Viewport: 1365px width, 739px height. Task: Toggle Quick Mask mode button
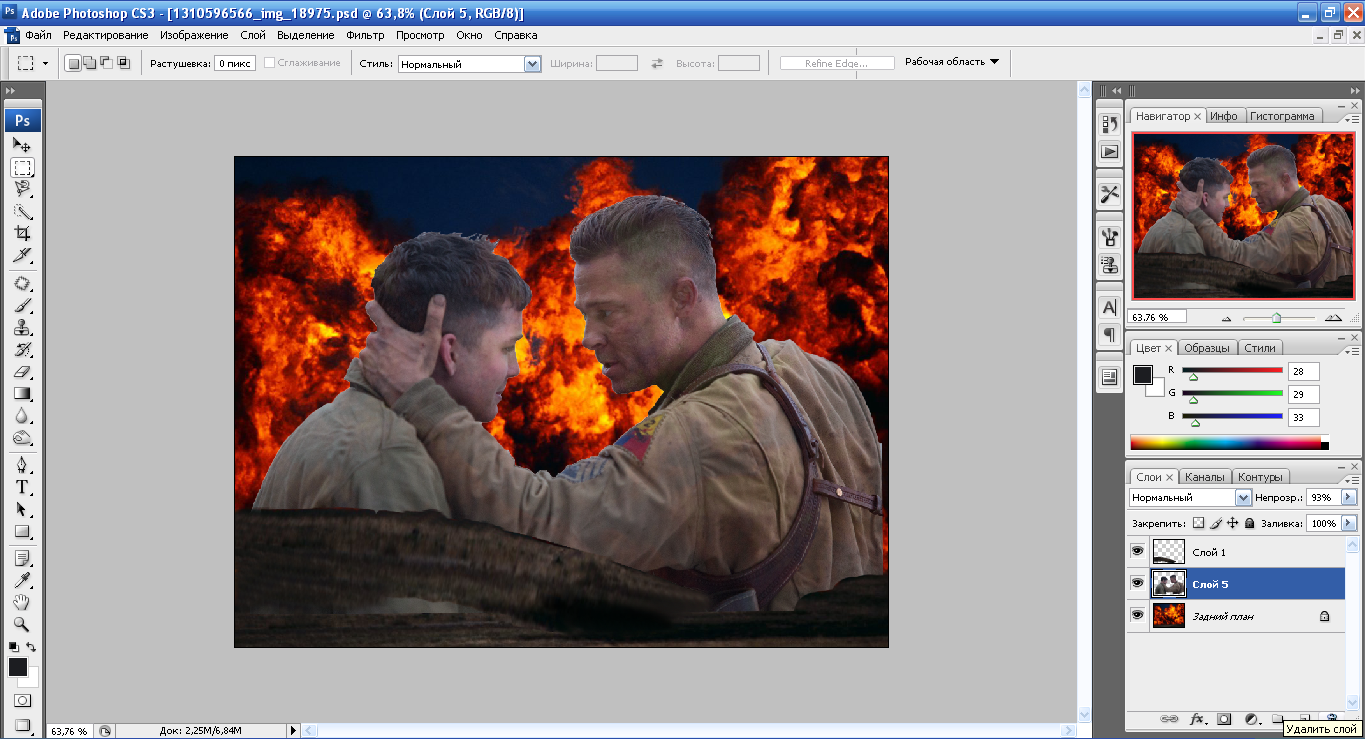click(x=22, y=701)
